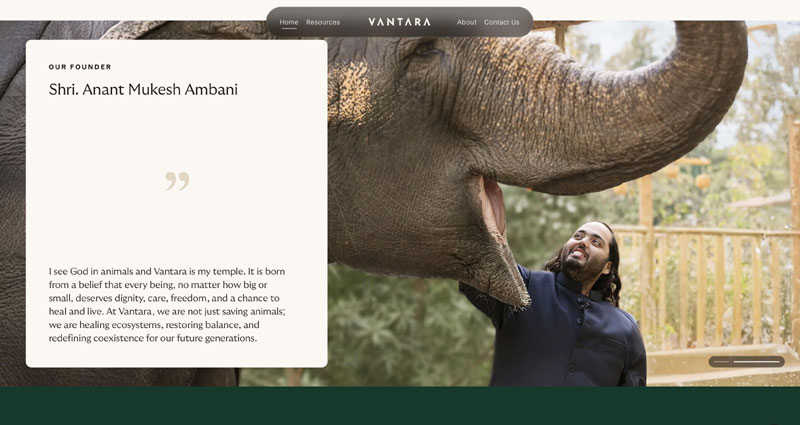This screenshot has width=800, height=425.
Task: Select the short dim carousel indicator segment
Action: (x=721, y=362)
